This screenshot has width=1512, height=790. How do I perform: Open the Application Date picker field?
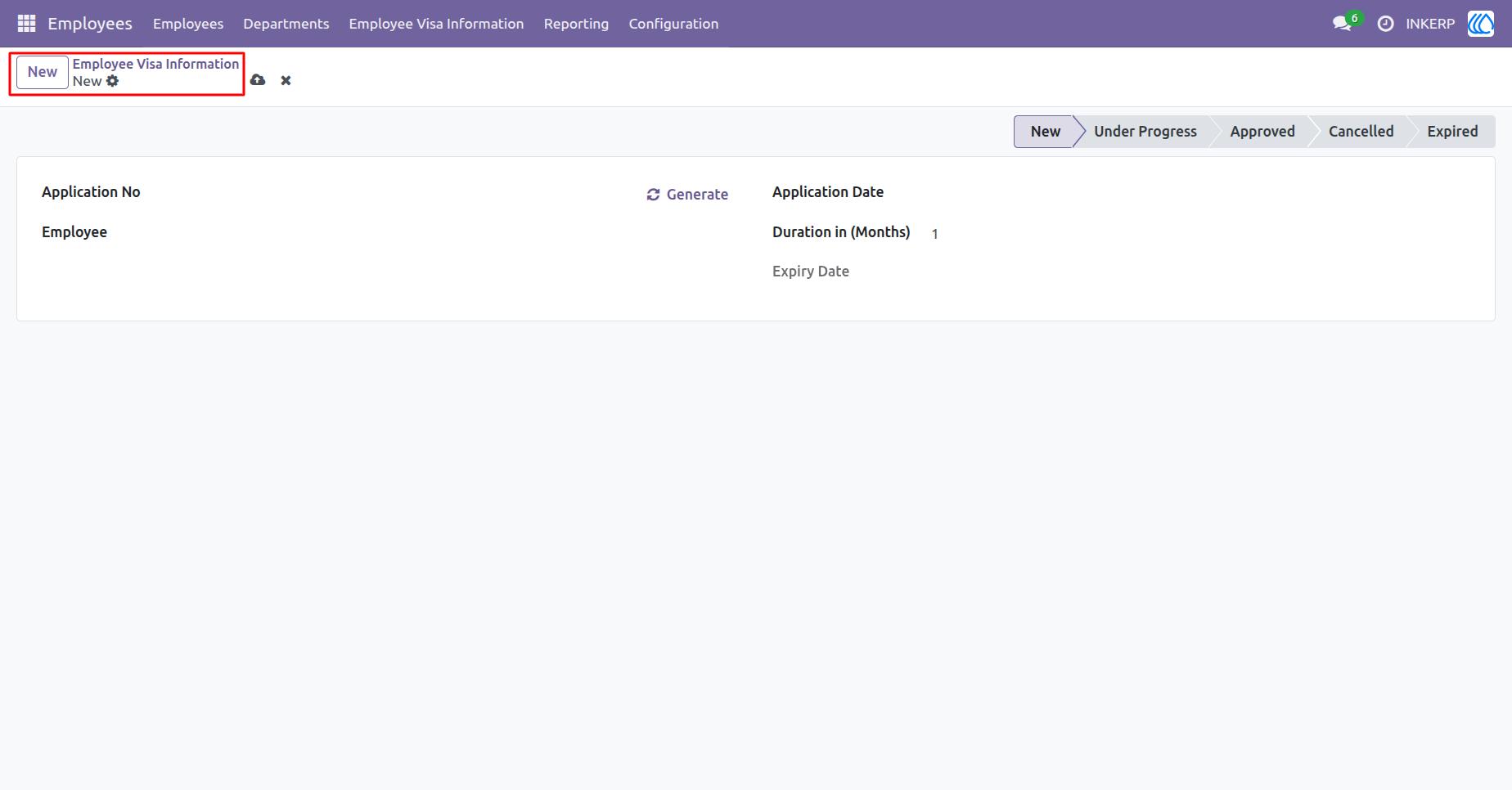coord(1200,194)
